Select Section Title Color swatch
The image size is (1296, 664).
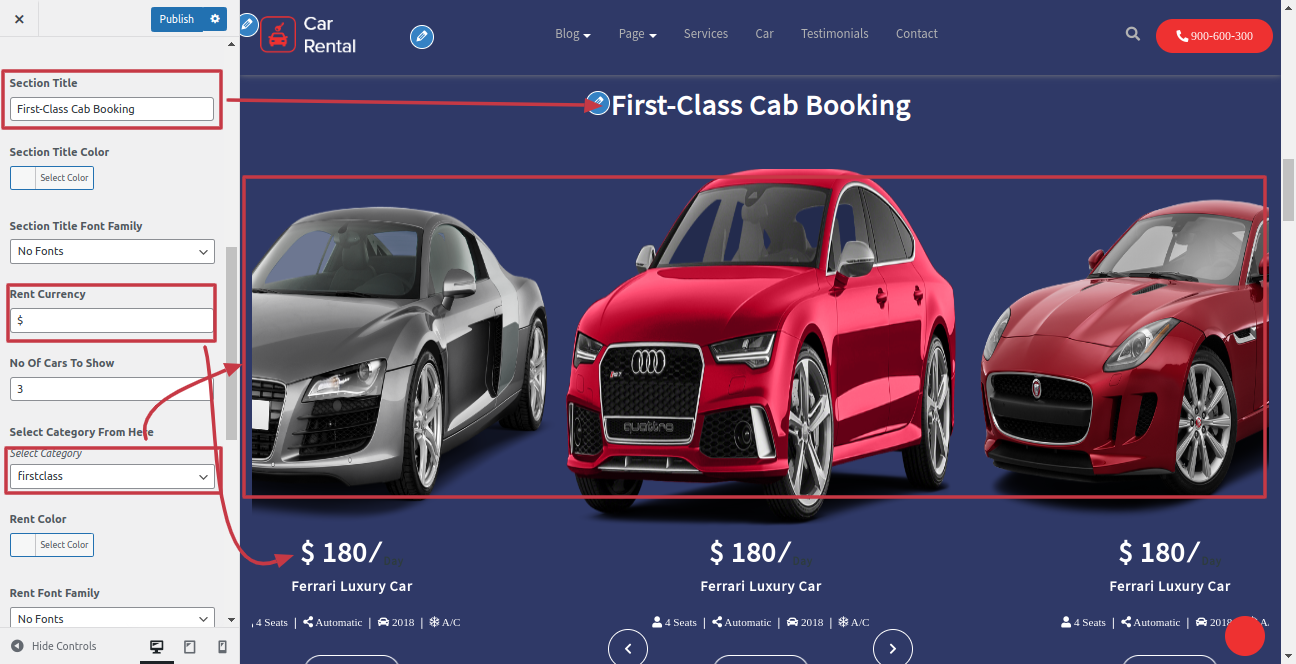(x=52, y=178)
